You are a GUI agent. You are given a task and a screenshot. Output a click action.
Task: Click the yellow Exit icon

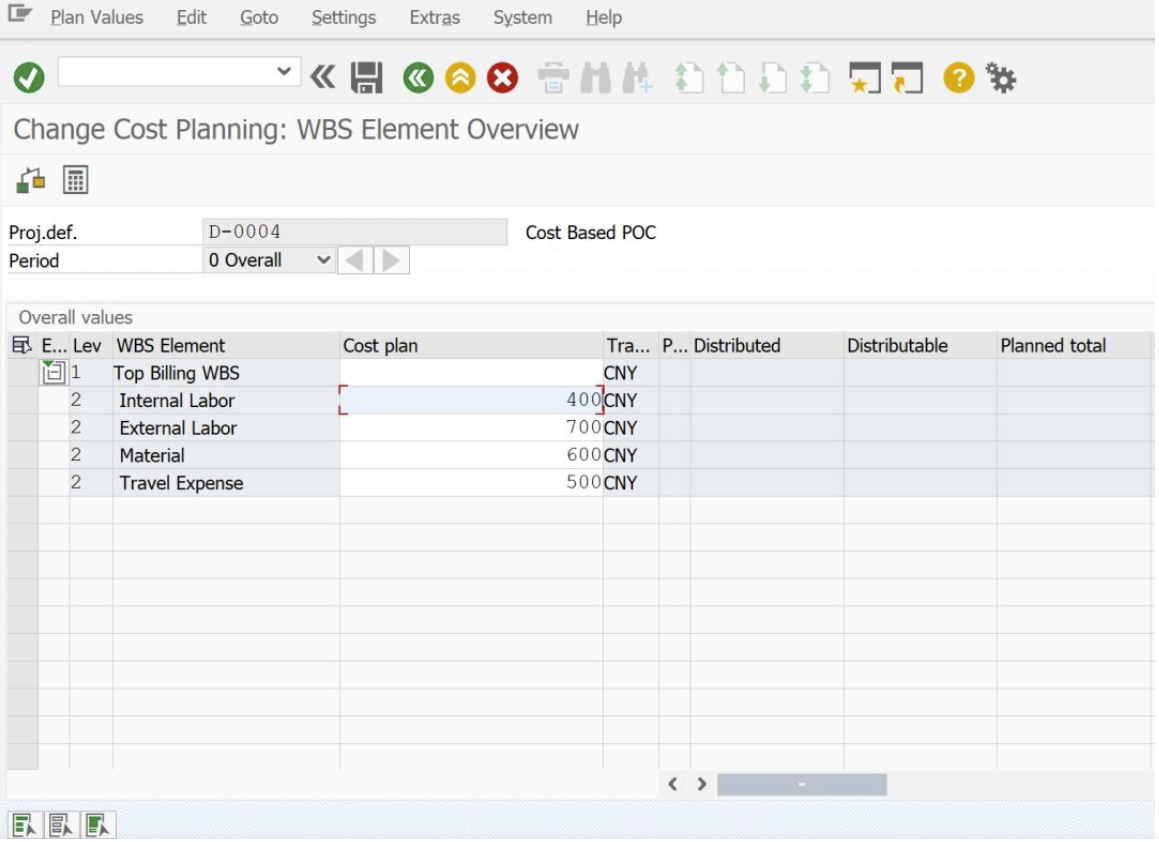(460, 78)
